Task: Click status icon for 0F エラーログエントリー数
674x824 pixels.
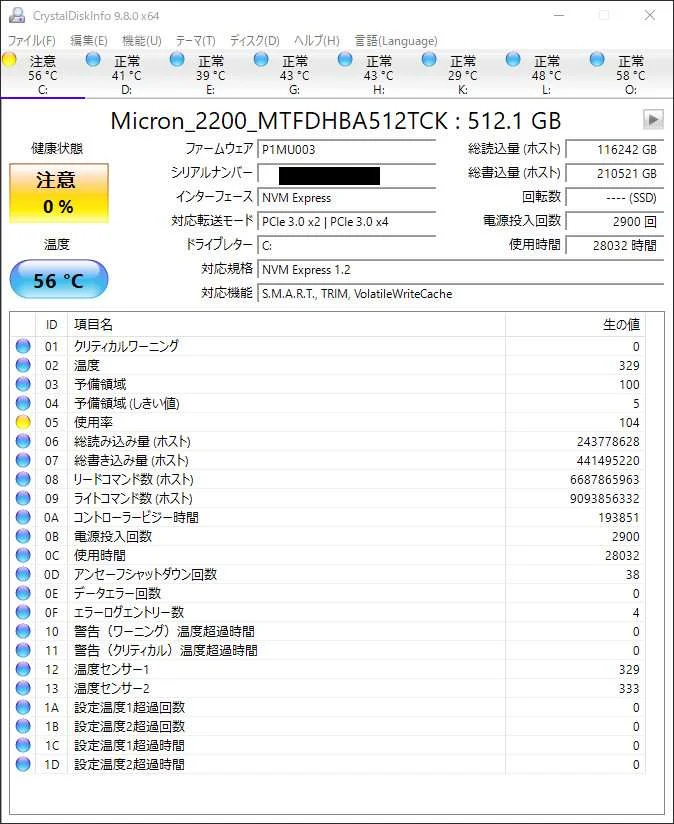Action: 23,612
